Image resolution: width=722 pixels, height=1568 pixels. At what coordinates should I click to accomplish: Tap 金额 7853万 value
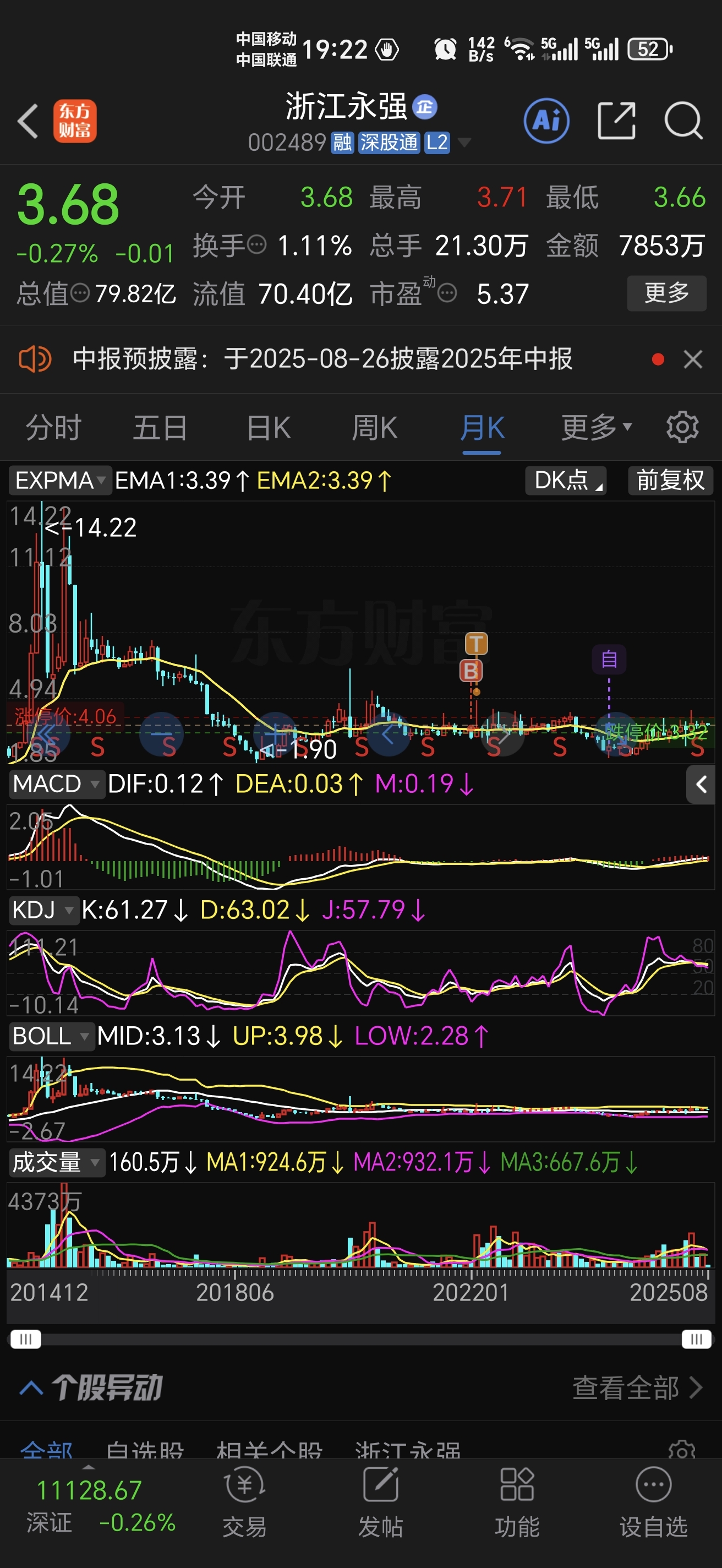(x=662, y=246)
